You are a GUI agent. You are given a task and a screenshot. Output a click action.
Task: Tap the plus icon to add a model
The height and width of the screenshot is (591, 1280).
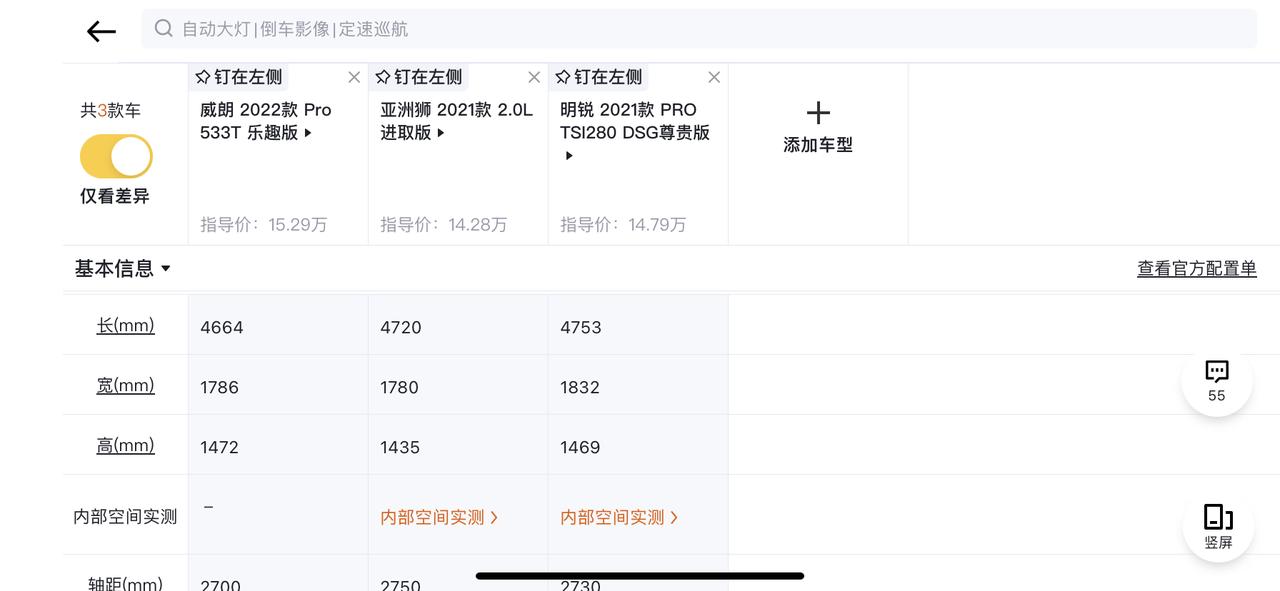coord(818,112)
